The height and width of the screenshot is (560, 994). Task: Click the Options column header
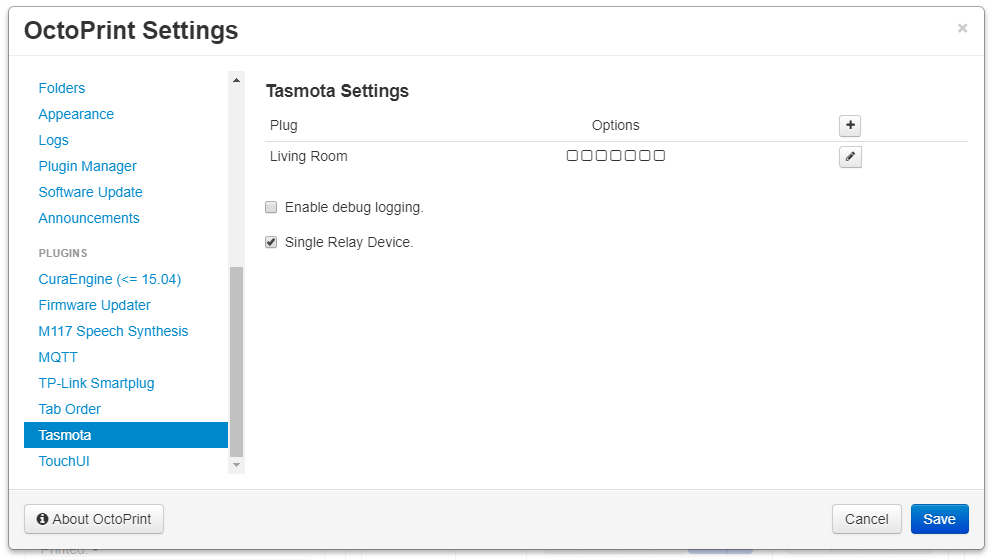616,126
